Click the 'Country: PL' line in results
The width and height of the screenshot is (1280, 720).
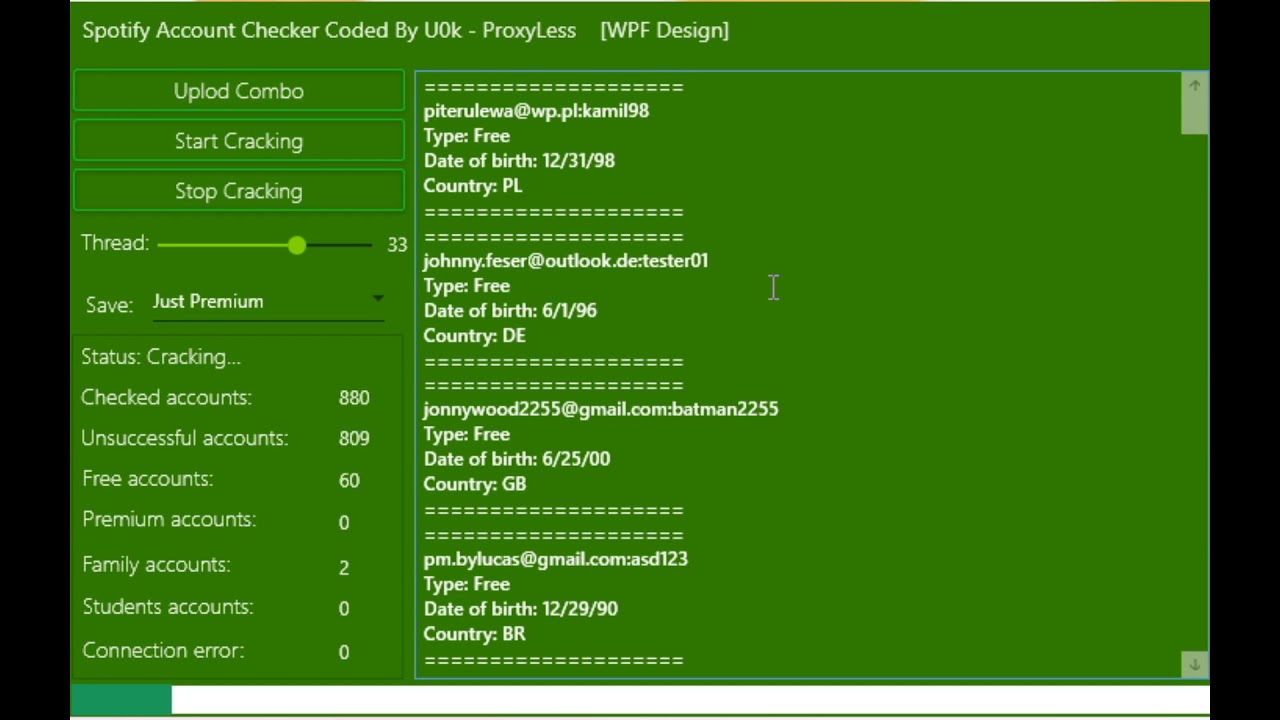(x=473, y=186)
